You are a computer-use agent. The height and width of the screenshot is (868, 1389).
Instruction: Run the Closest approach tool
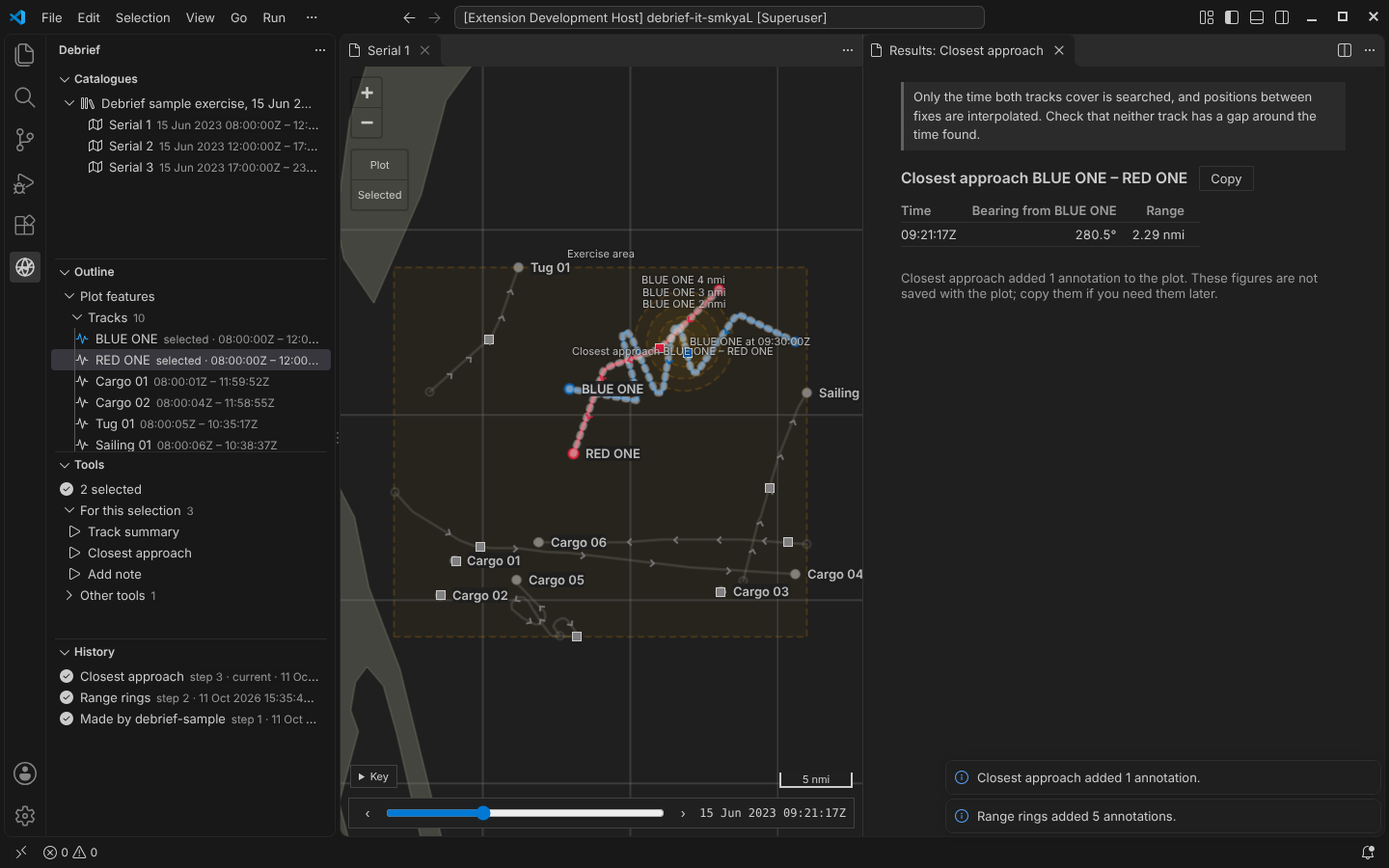[189, 553]
